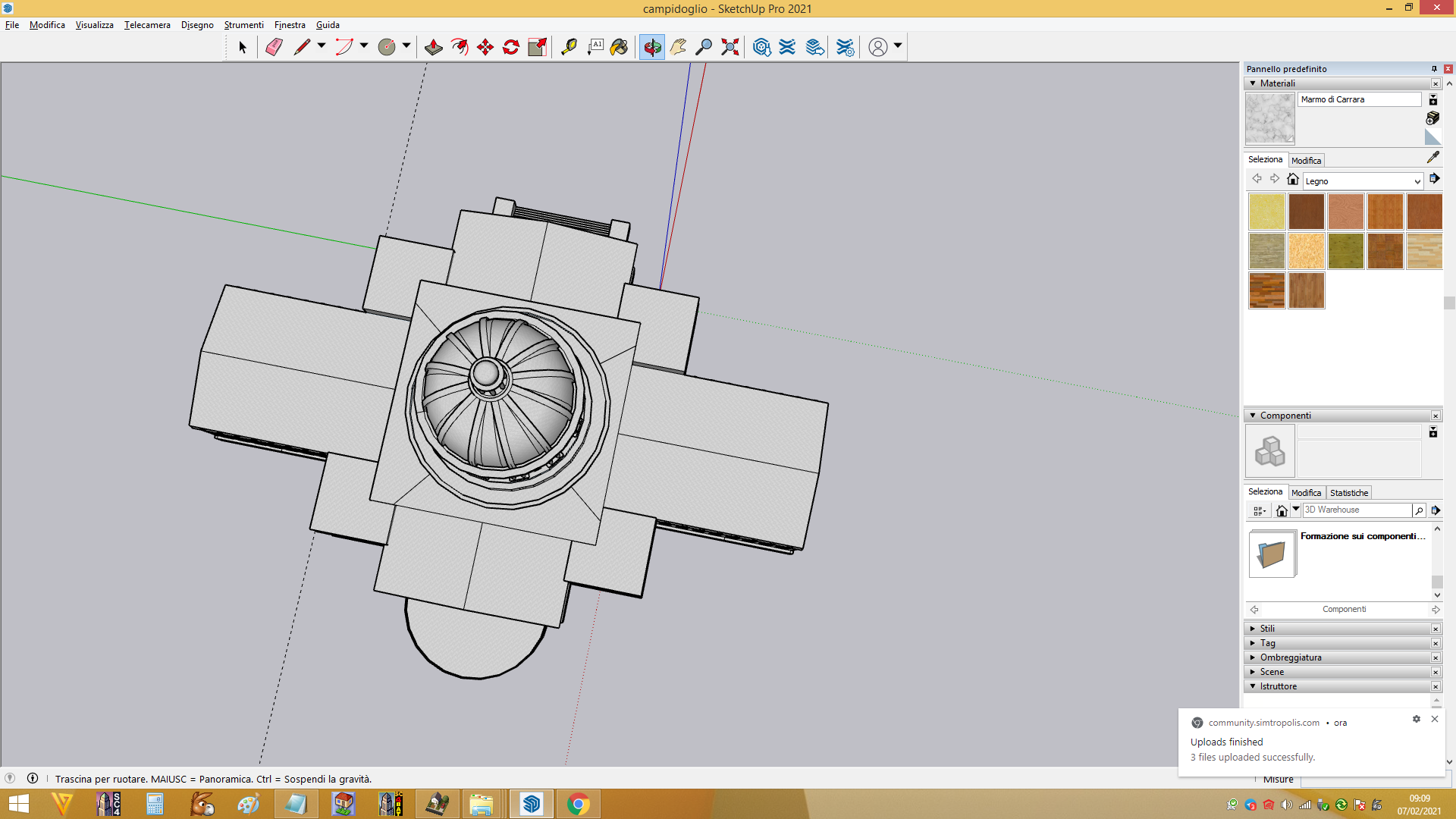This screenshot has height=819, width=1456.
Task: Click the highlighted Orbit tool
Action: (652, 47)
